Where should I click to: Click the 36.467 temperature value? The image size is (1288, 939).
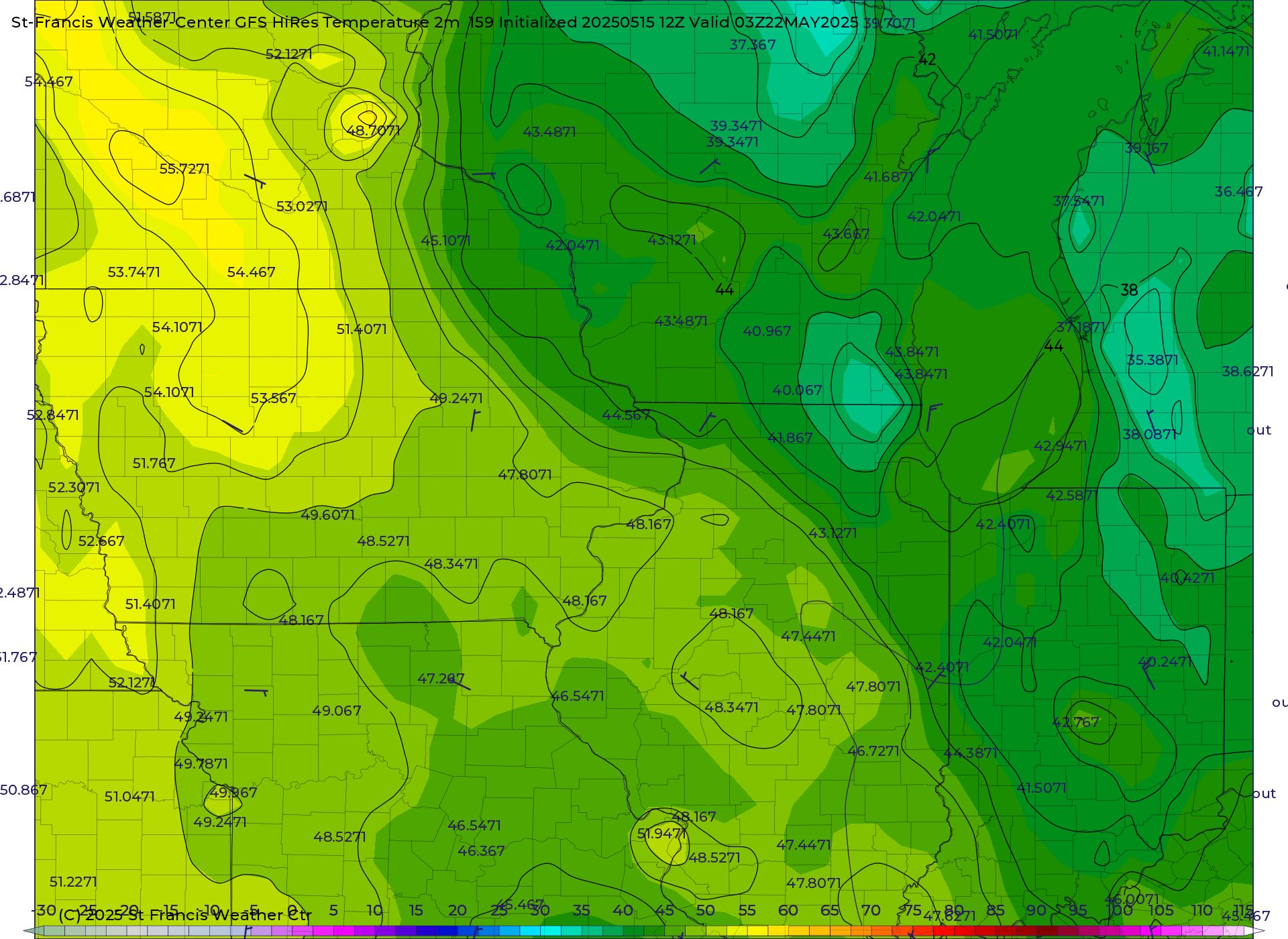tap(1238, 192)
